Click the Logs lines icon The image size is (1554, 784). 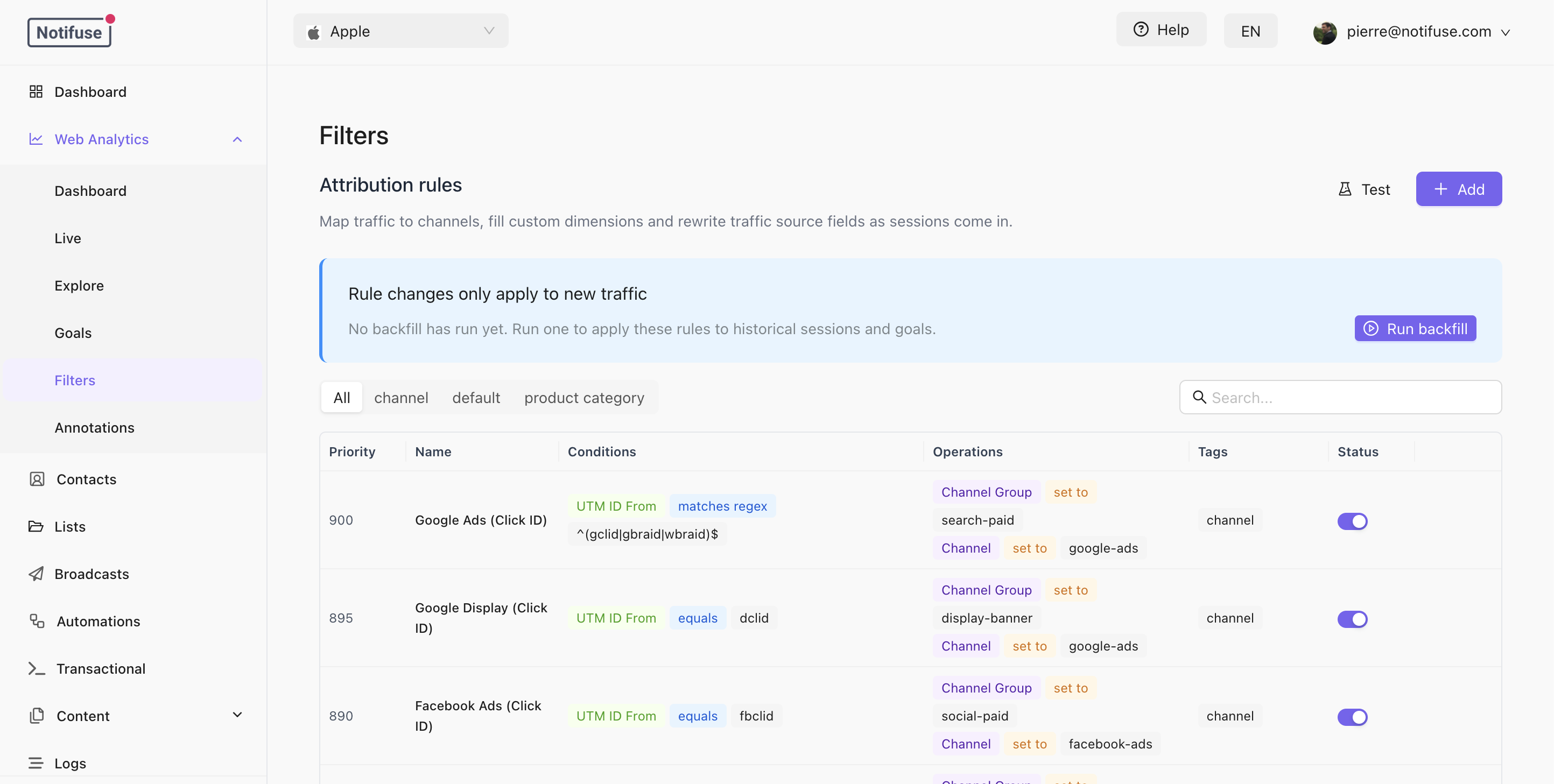36,764
